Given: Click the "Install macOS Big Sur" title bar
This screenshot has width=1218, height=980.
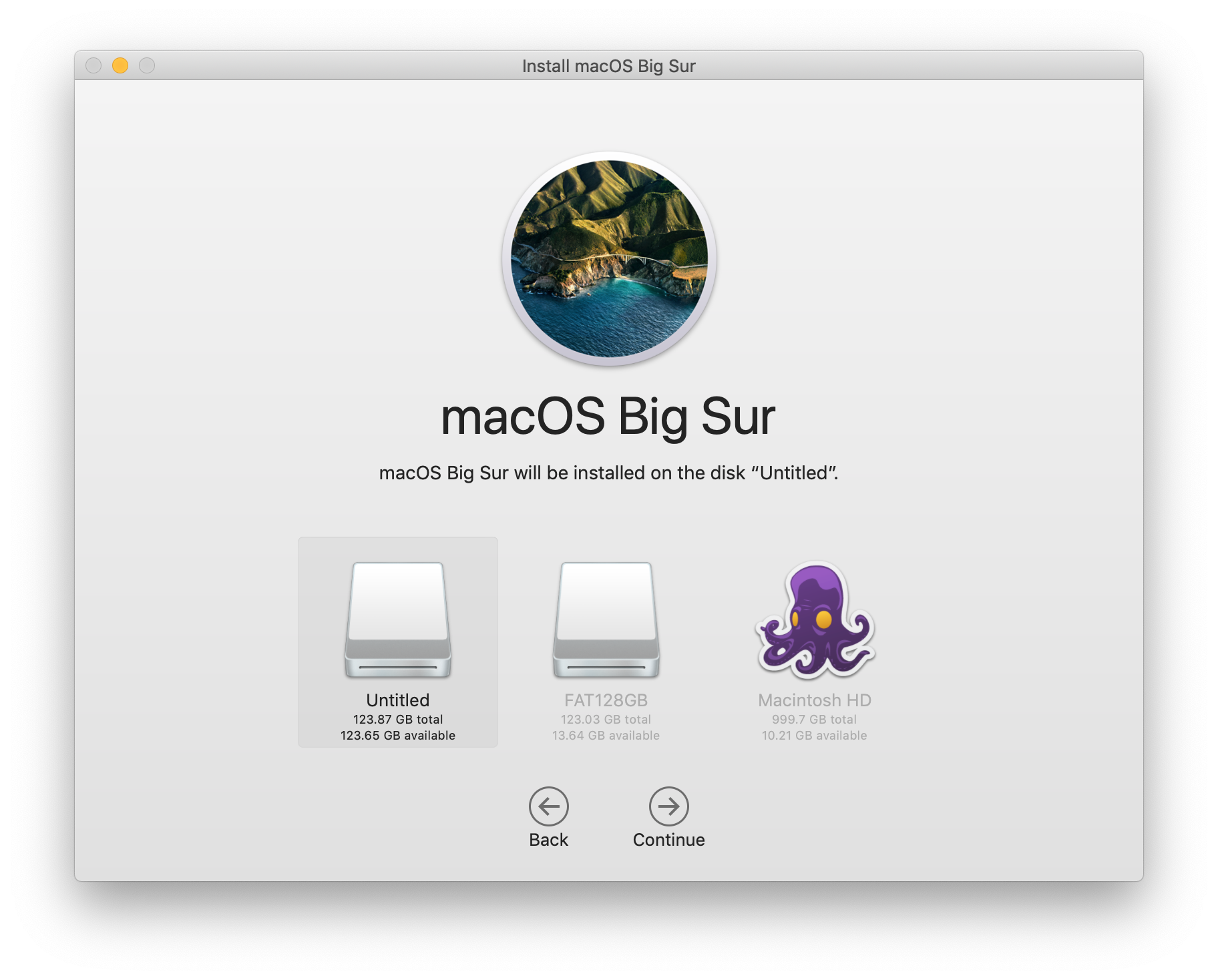Looking at the screenshot, I should pyautogui.click(x=608, y=66).
